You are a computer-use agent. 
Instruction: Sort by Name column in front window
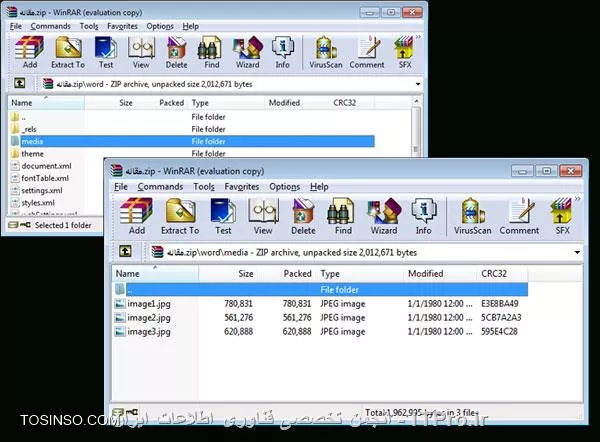155,274
